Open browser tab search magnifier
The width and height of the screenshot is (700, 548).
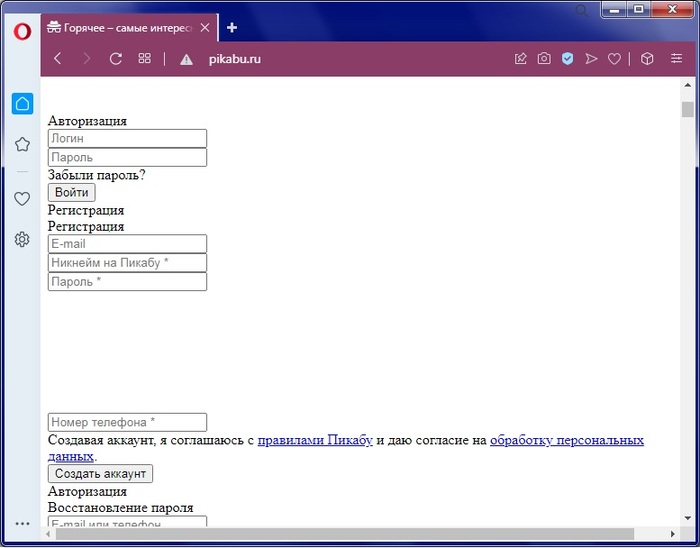pos(581,10)
